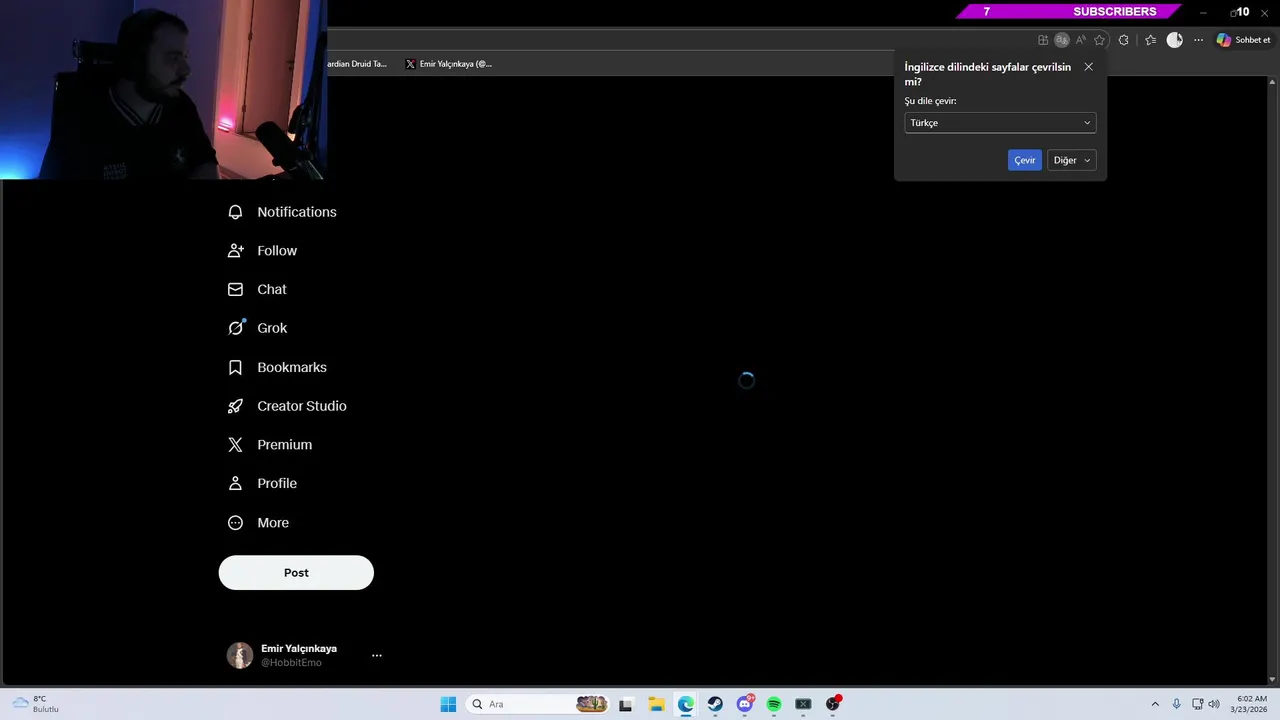Open Chat via the envelope icon
Image resolution: width=1280 pixels, height=720 pixels.
click(258, 289)
